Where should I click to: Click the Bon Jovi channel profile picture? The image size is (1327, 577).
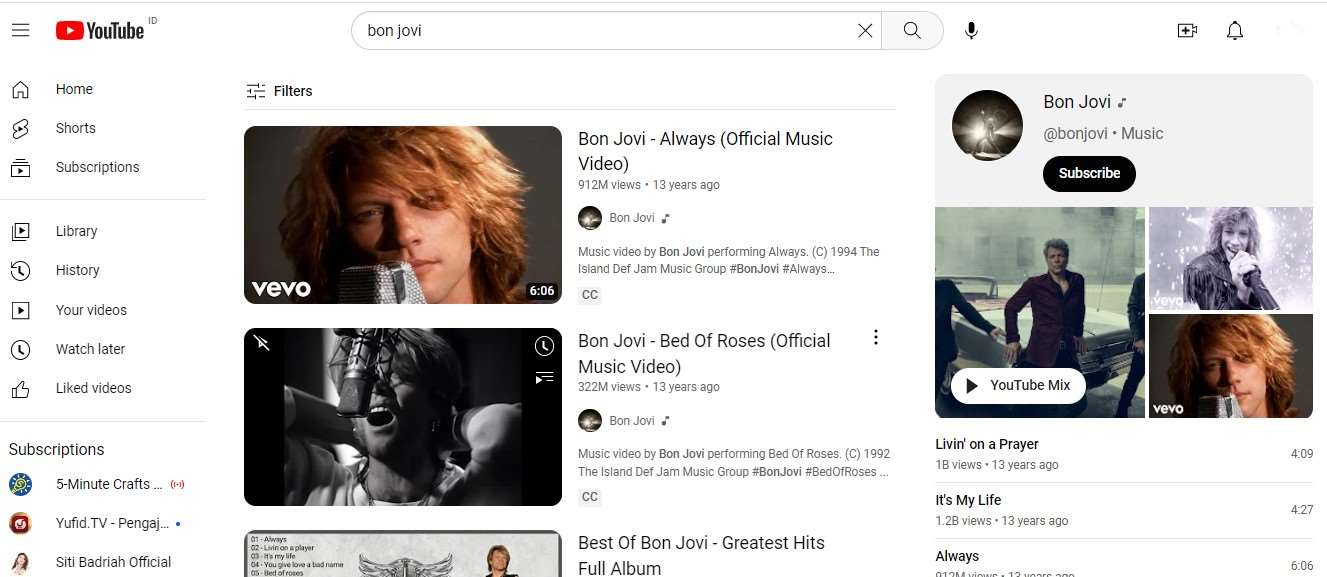[987, 125]
